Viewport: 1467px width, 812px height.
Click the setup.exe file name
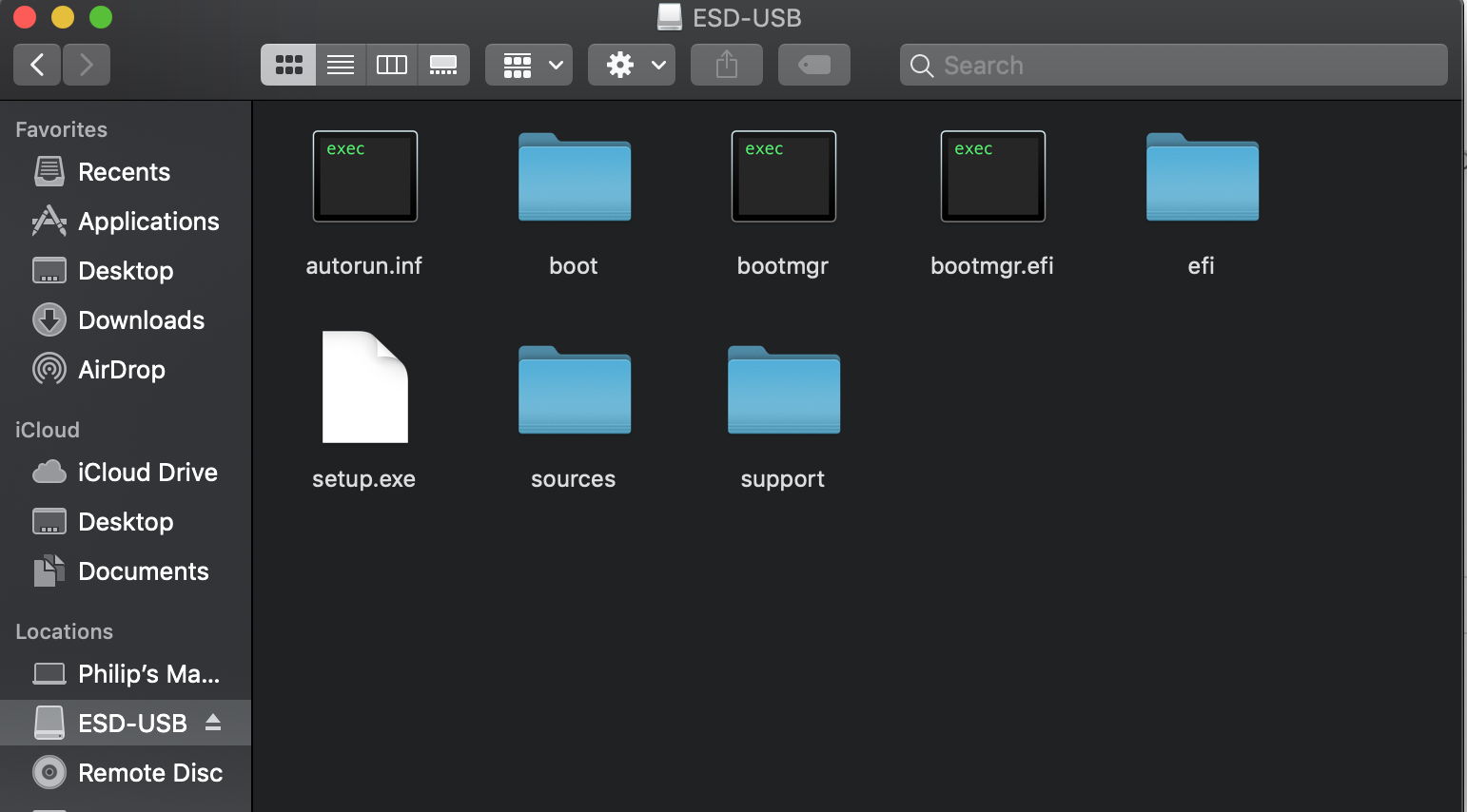pos(364,479)
